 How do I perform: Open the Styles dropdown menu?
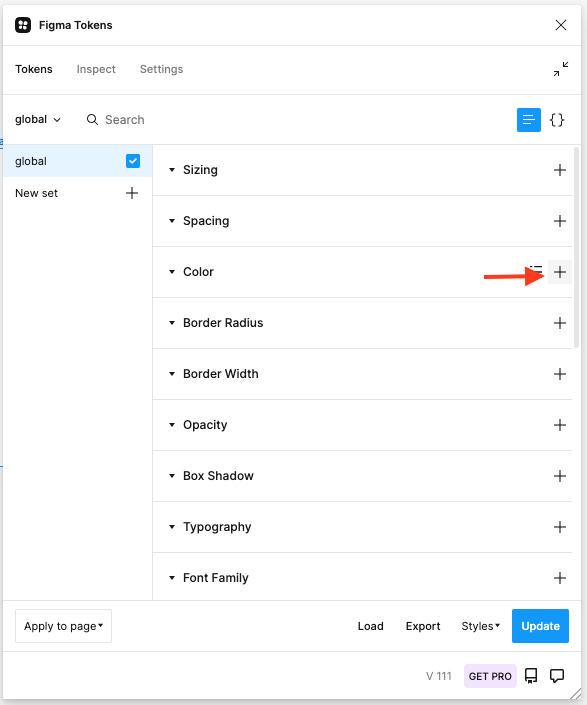(x=480, y=626)
